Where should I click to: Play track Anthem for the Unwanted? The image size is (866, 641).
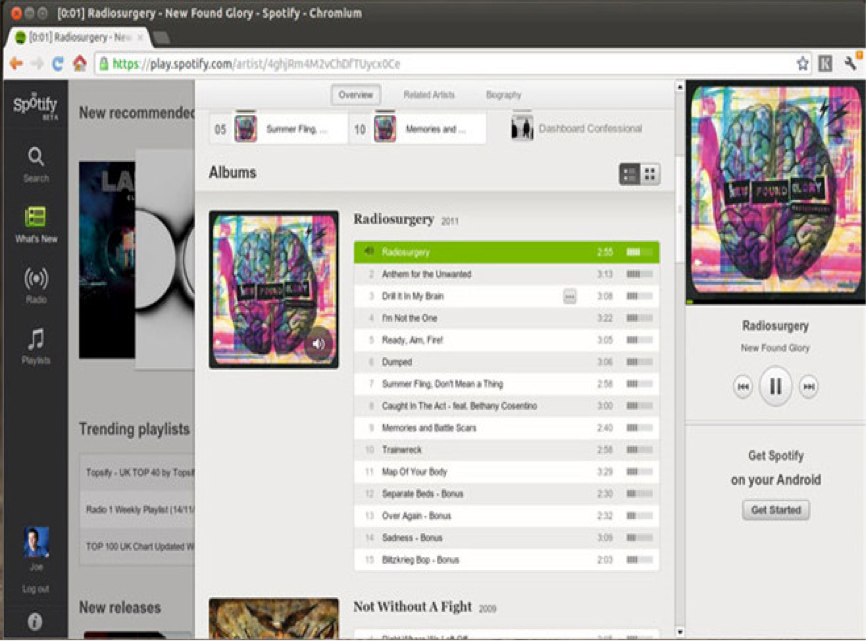506,274
